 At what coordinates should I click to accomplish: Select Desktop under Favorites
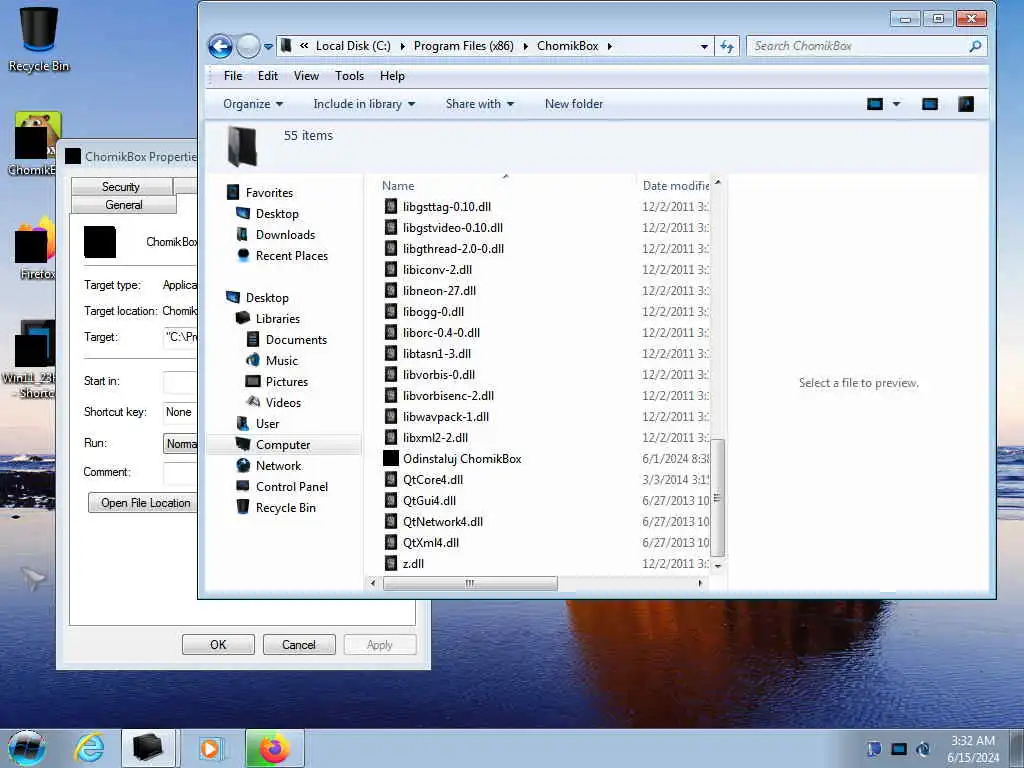coord(277,214)
